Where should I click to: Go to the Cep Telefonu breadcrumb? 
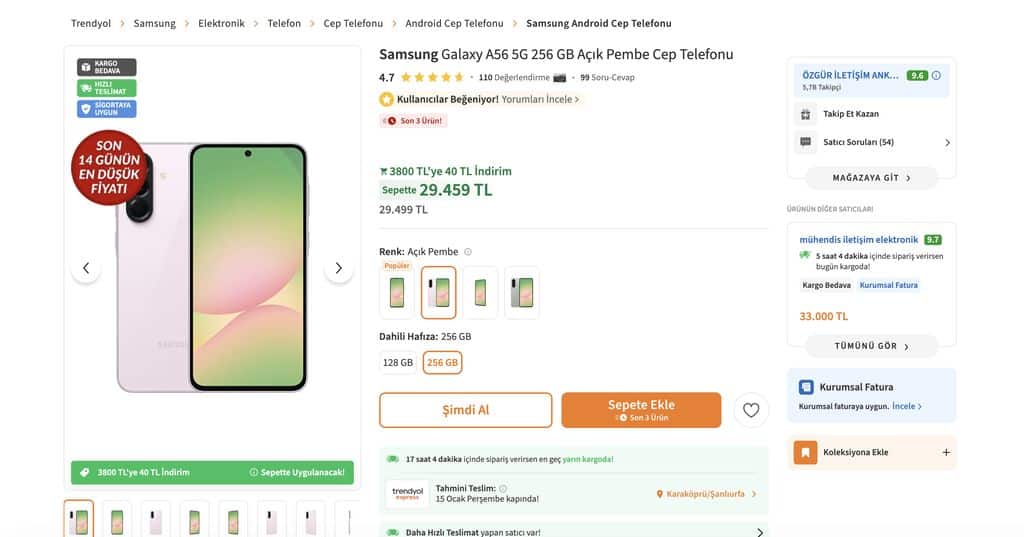click(353, 23)
